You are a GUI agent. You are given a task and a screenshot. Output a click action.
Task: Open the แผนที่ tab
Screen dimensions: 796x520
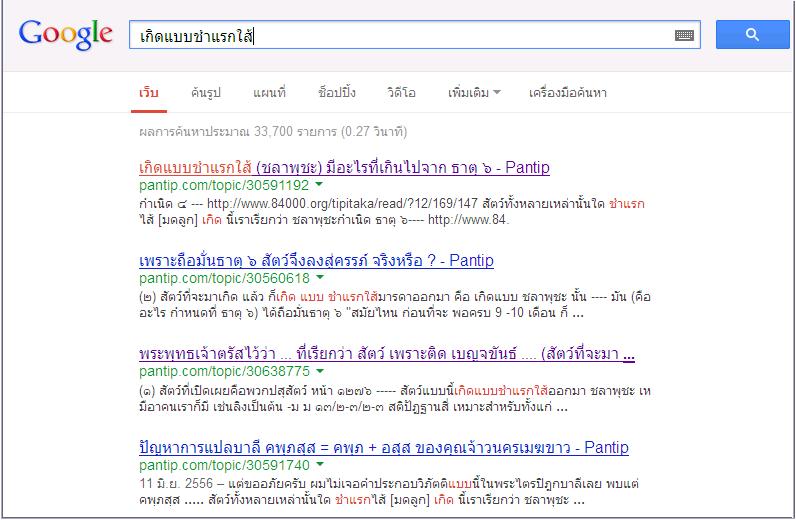(270, 93)
